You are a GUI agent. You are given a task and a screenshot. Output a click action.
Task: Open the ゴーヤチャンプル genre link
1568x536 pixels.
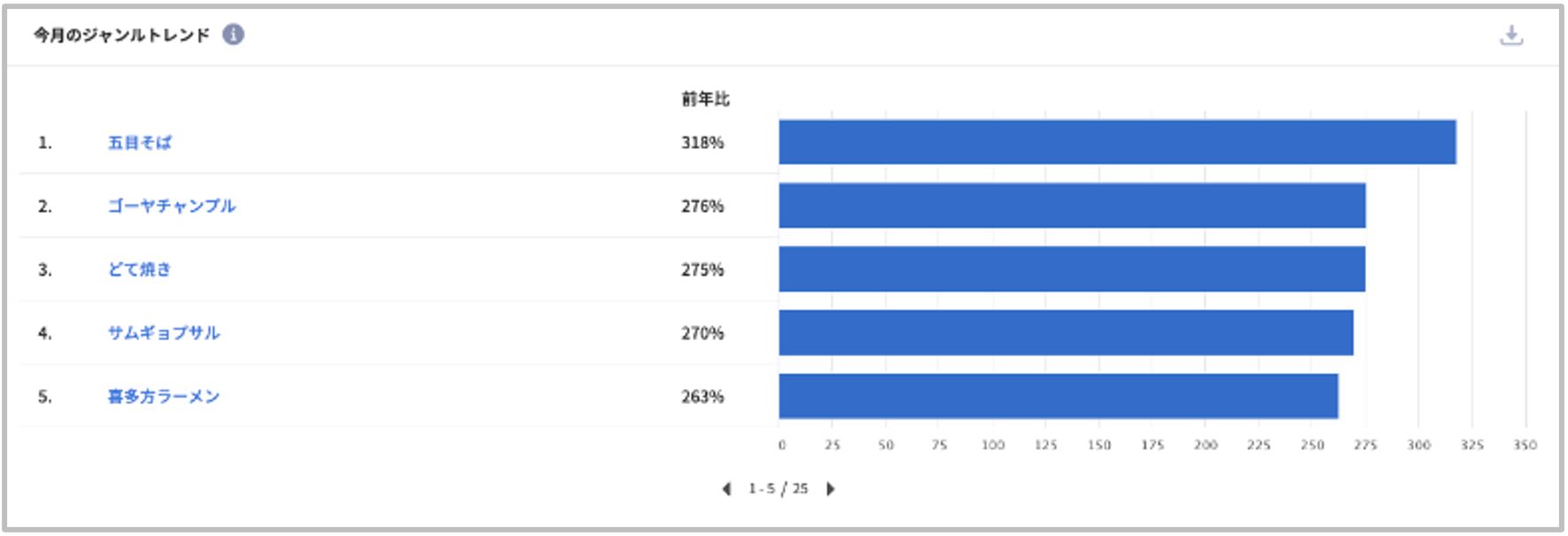tap(172, 206)
